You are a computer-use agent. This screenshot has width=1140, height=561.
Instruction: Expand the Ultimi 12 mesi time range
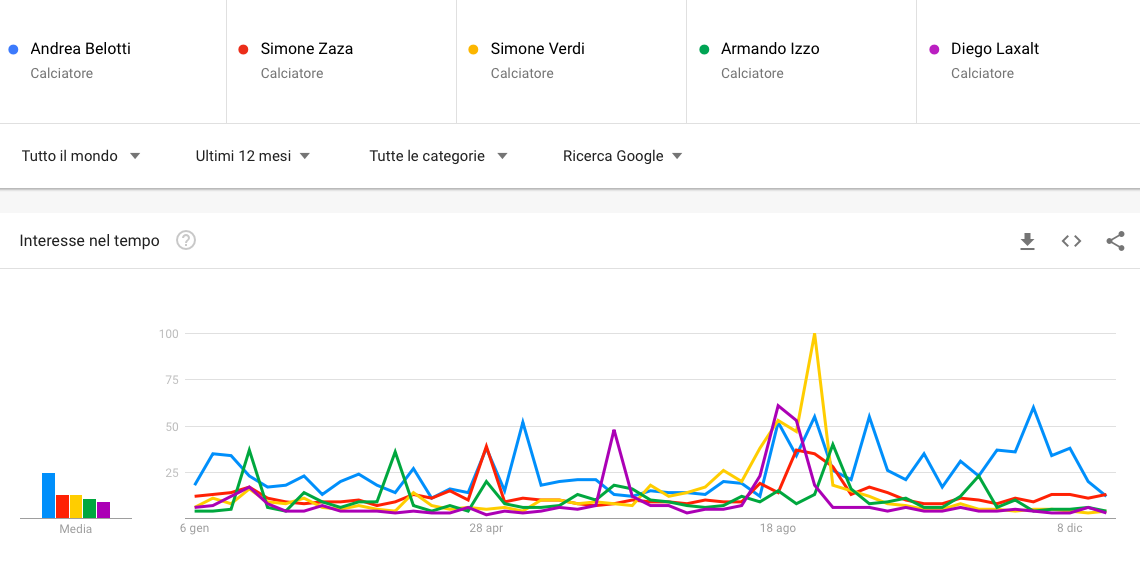pos(253,156)
